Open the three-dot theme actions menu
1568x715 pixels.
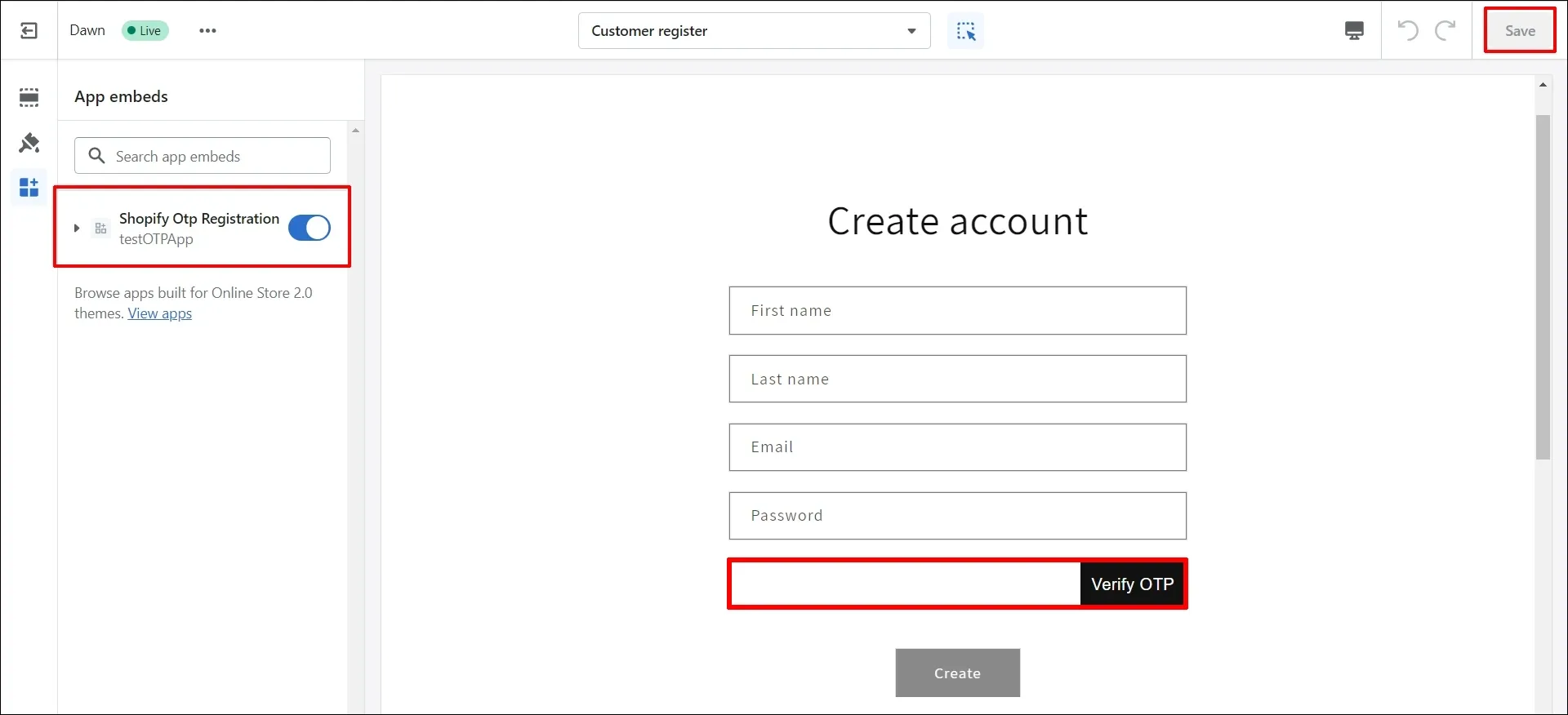(x=207, y=31)
